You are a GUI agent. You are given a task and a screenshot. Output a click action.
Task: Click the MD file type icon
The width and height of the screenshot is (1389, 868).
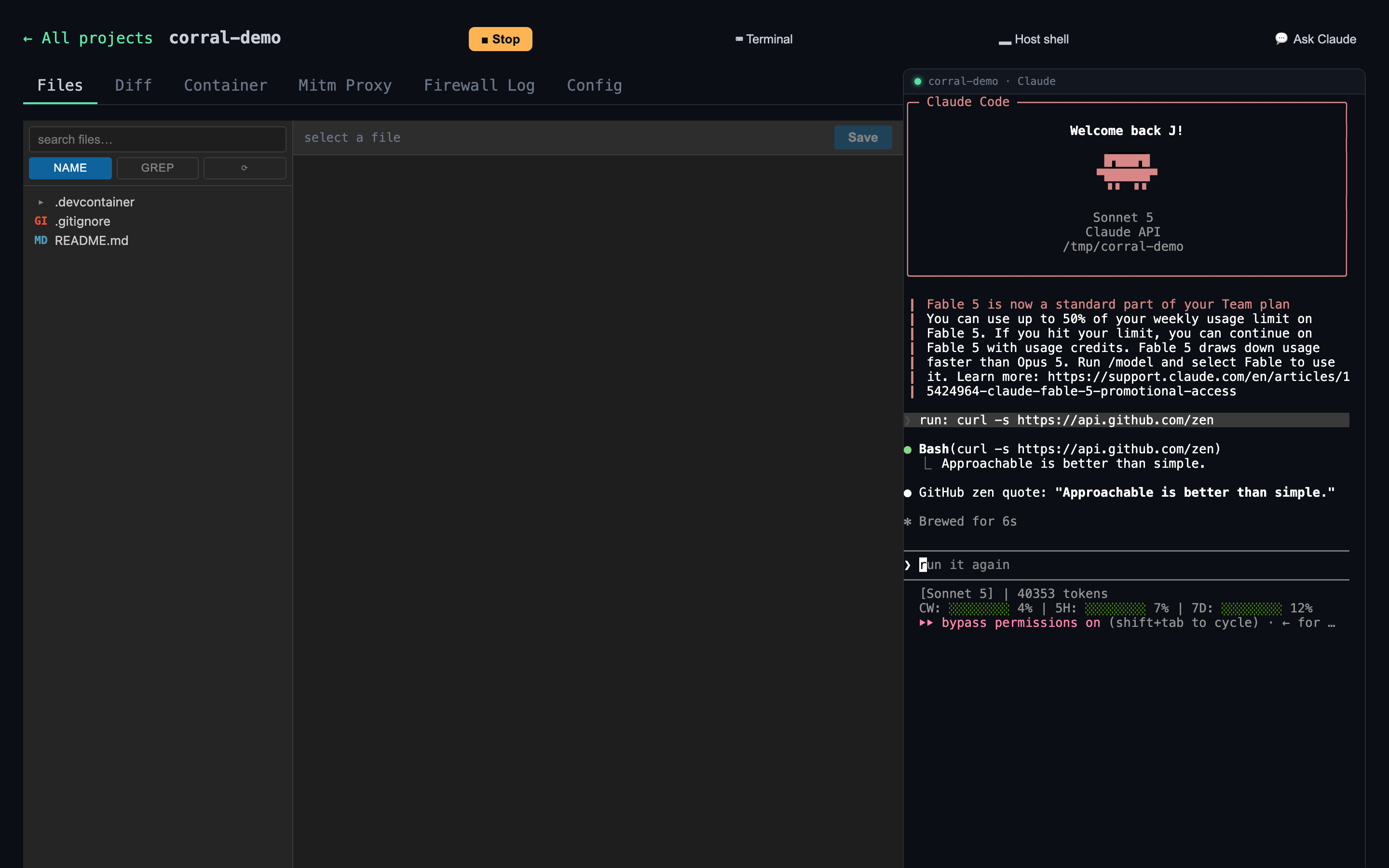[41, 241]
